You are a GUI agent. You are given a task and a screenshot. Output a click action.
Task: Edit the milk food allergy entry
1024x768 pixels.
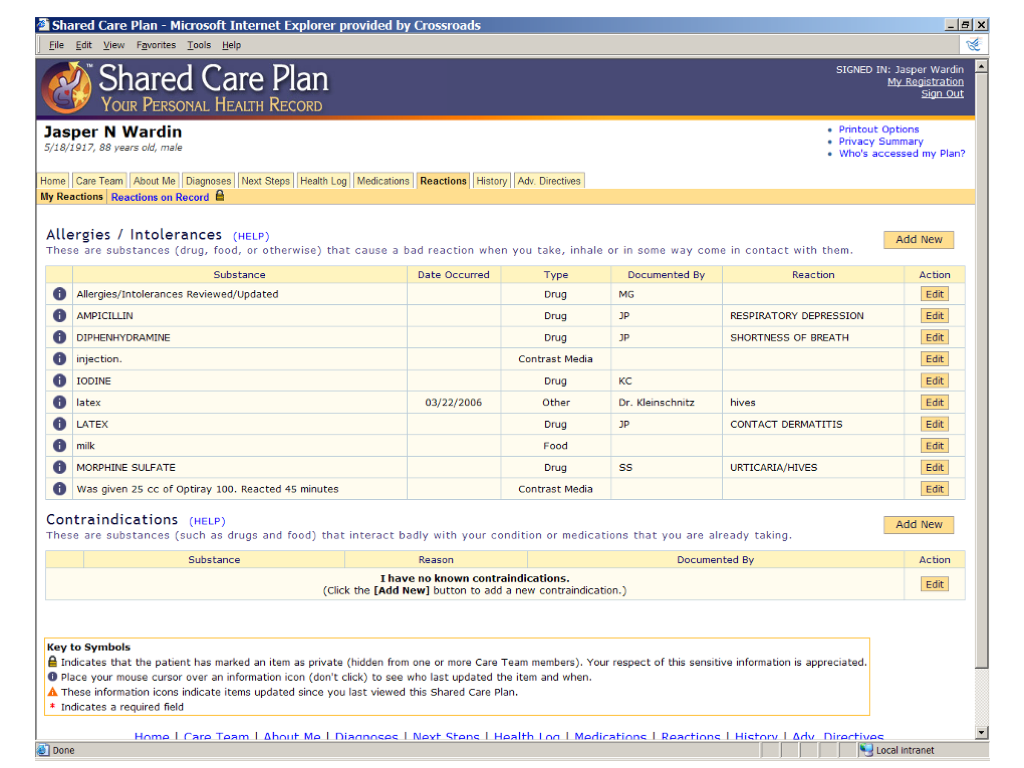coord(935,445)
